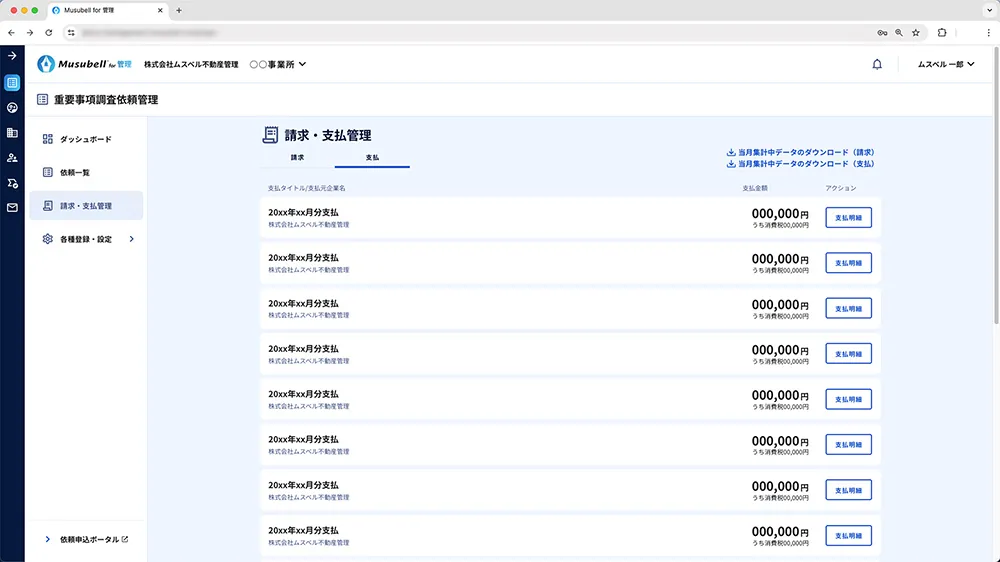Go to ダッシュボード in the side menu
Screen dimensions: 1000x562
(x=85, y=139)
